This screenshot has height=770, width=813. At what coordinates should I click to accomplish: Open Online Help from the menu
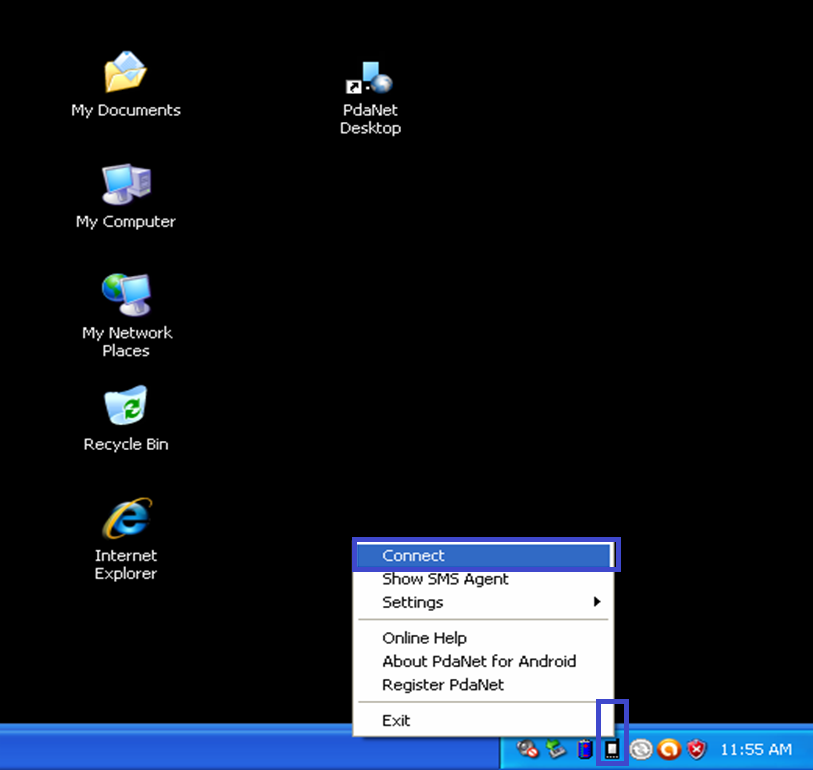tap(485, 638)
